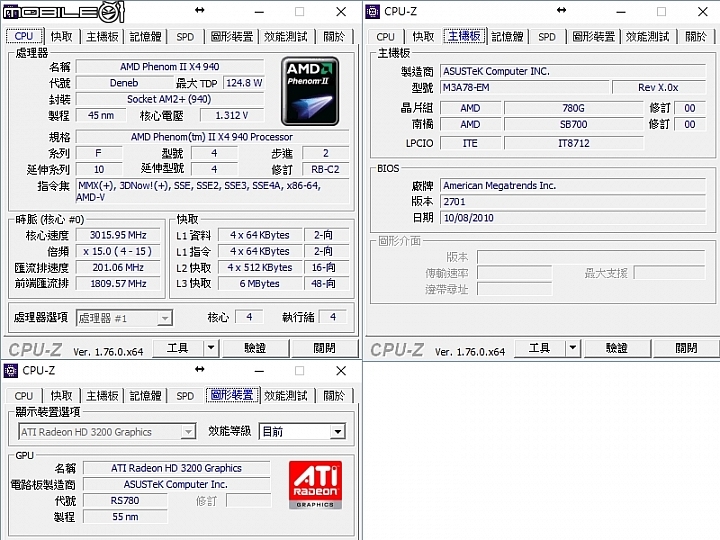Switch to 快取 tab in mainboard window
Viewport: 720px width, 540px height.
pos(423,36)
